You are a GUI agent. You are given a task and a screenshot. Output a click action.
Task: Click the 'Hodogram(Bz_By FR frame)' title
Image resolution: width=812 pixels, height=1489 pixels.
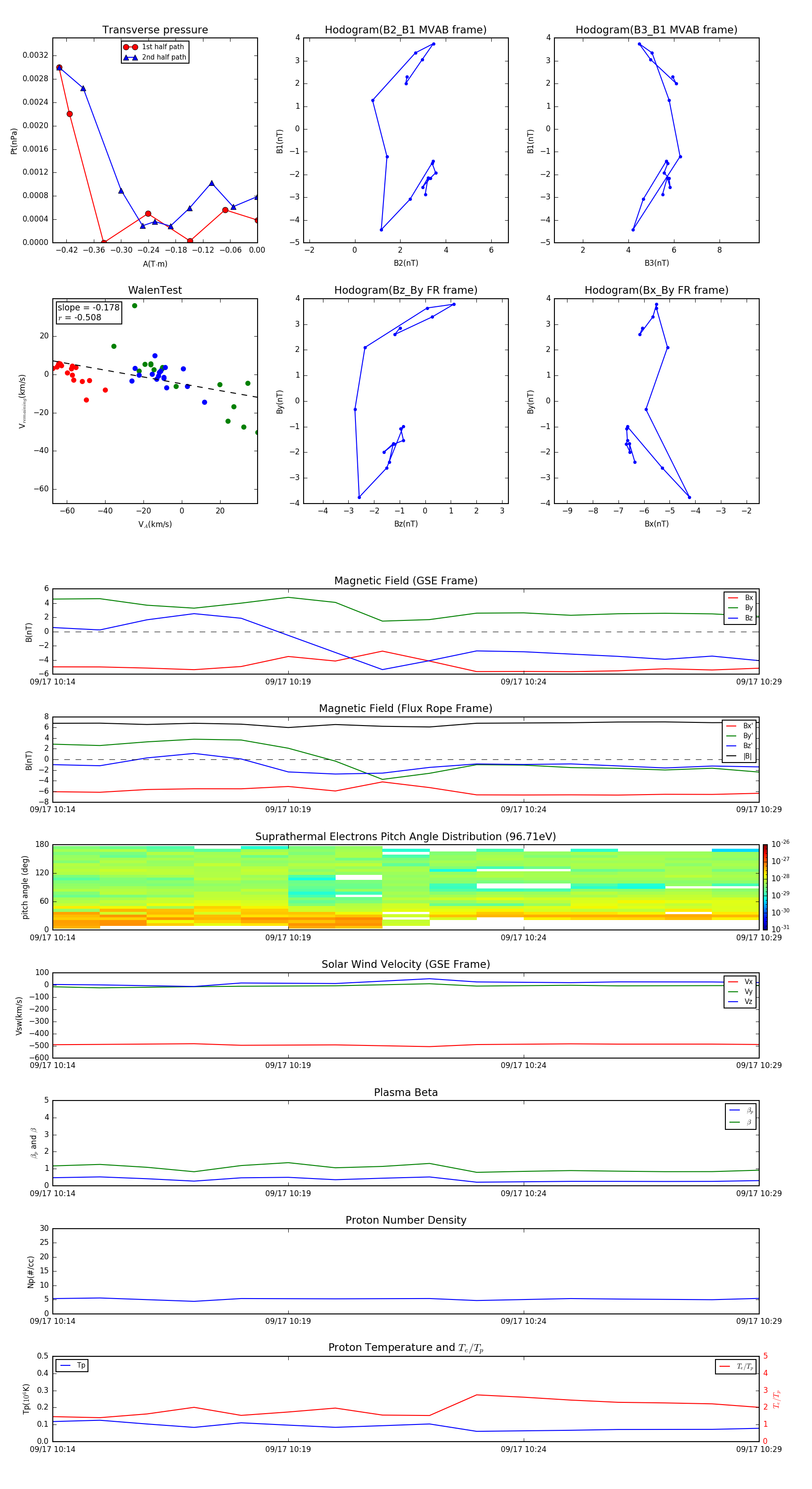click(x=406, y=290)
